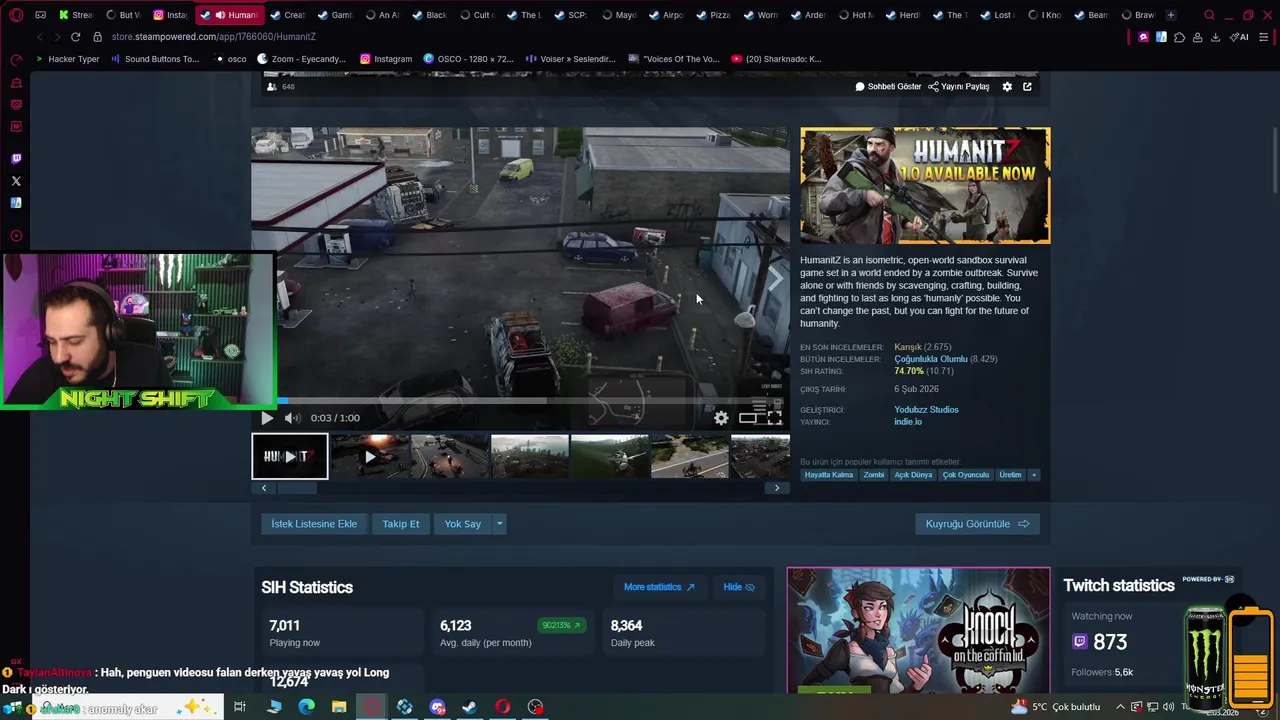Hide the SIH Statistics panel

coord(739,587)
